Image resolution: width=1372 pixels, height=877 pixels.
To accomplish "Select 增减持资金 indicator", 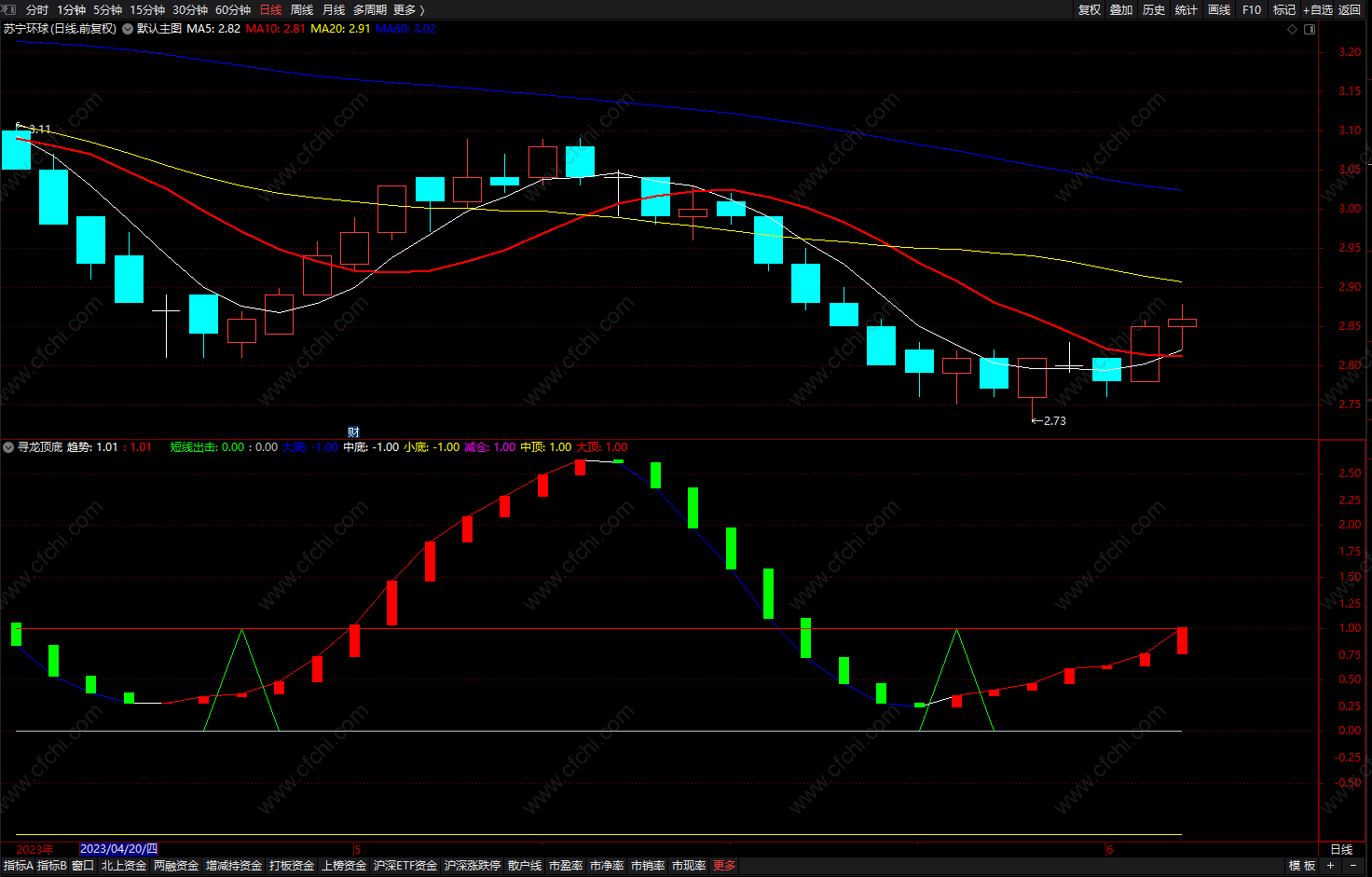I will click(234, 866).
